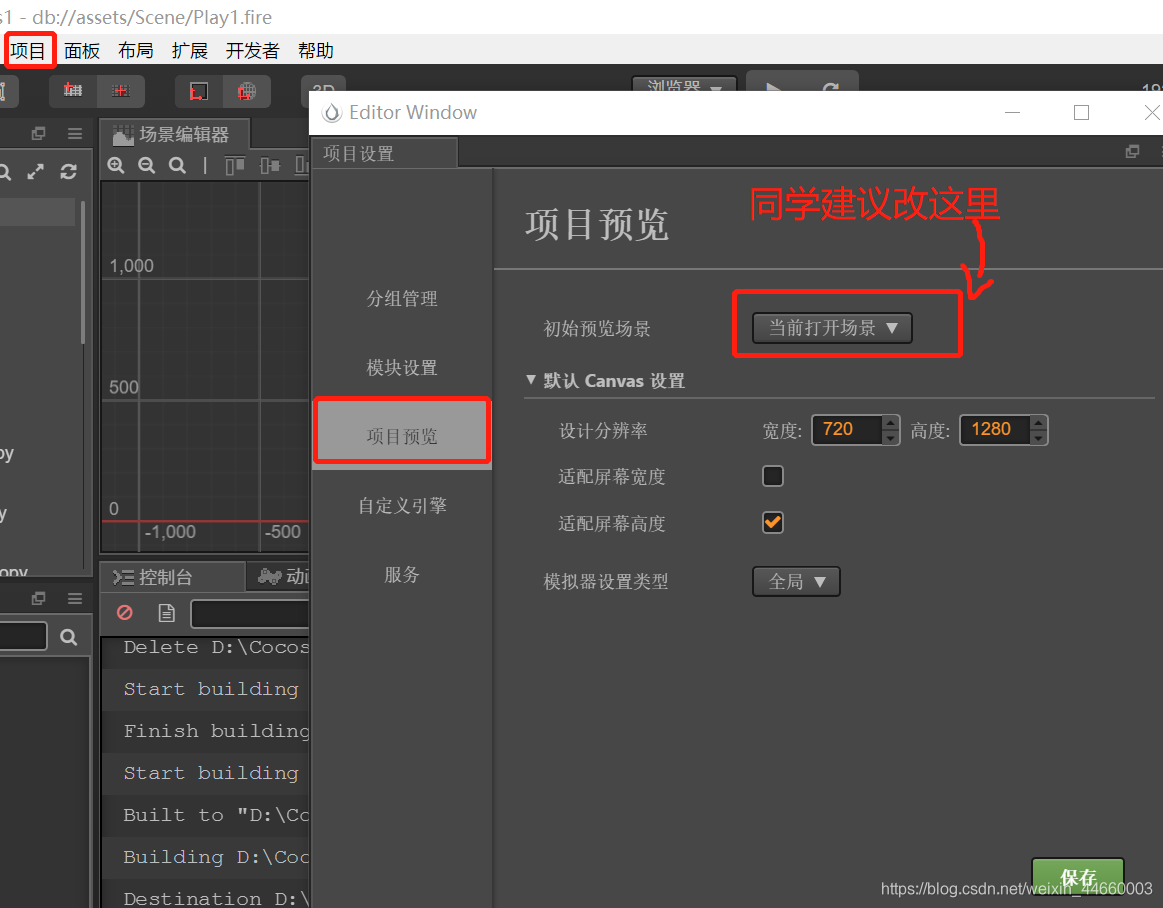This screenshot has width=1163, height=908.
Task: Click the 高度 1280 input field
Action: (994, 430)
